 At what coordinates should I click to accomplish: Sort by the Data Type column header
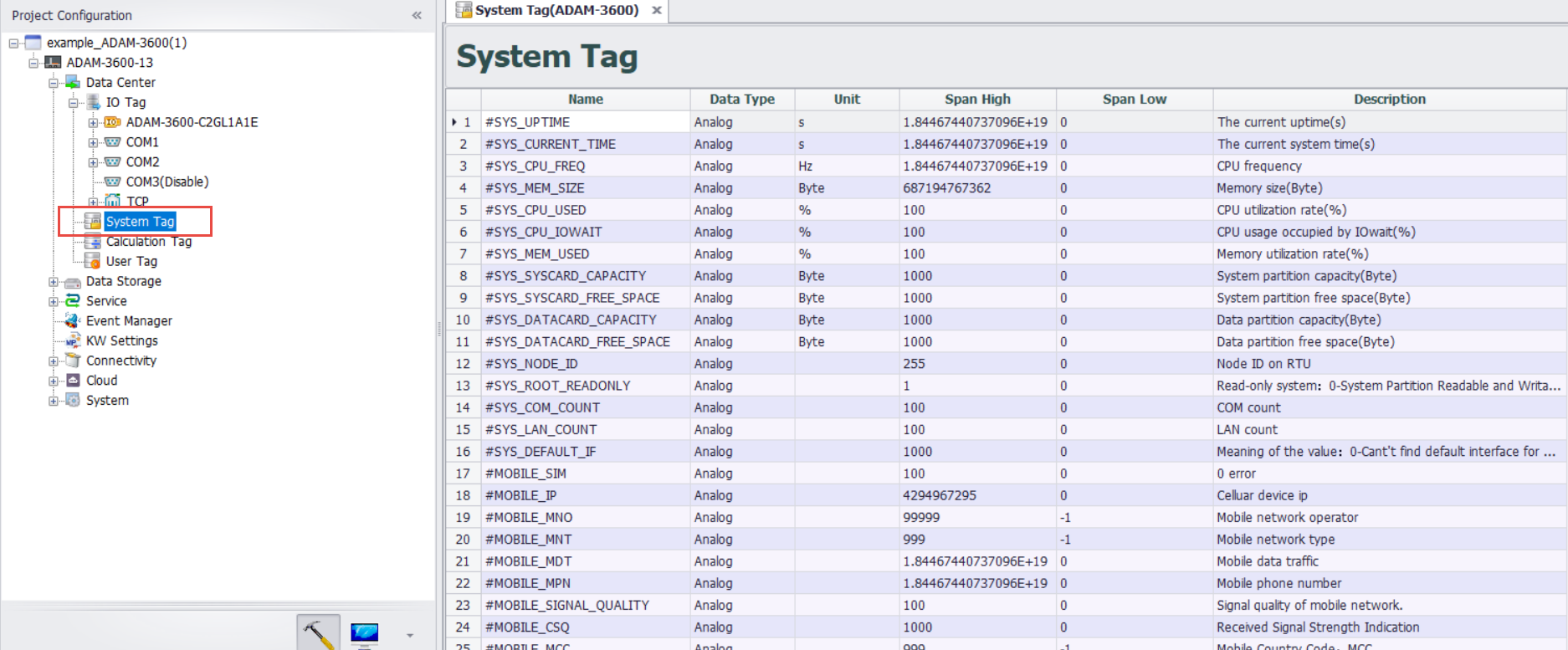741,99
